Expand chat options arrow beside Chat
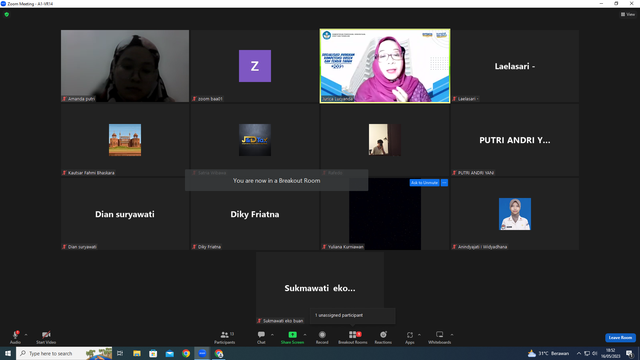The image size is (640, 360). coord(272,335)
